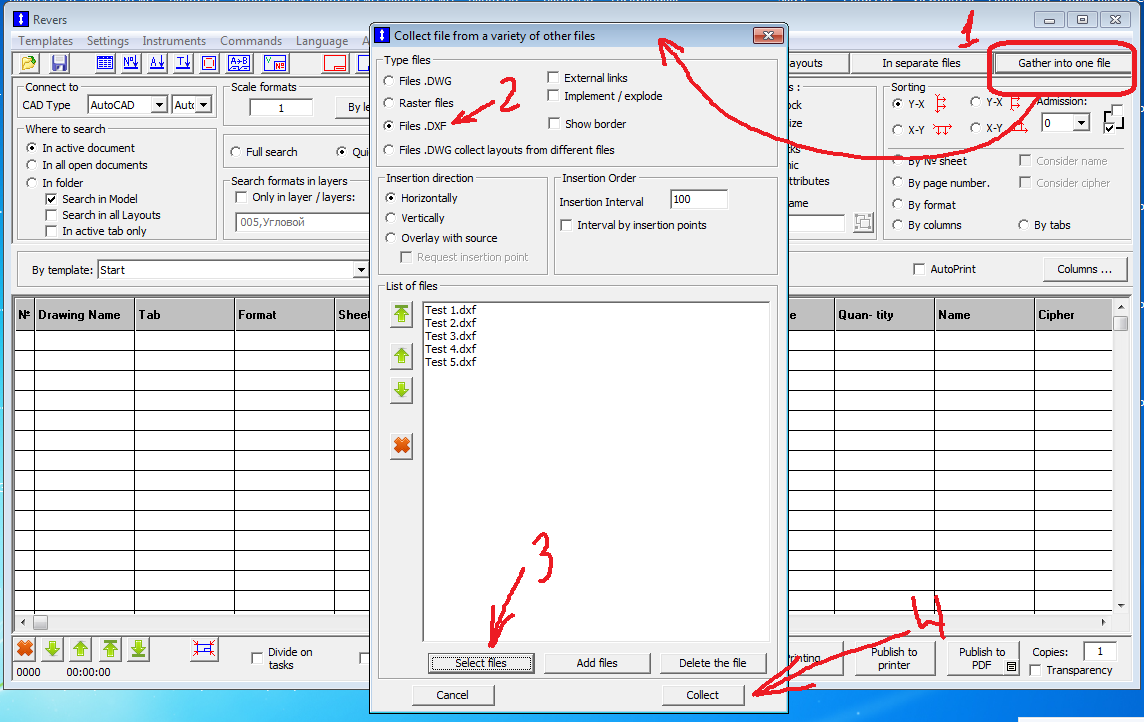Open Admission value dropdown
1144x722 pixels.
pyautogui.click(x=1081, y=123)
